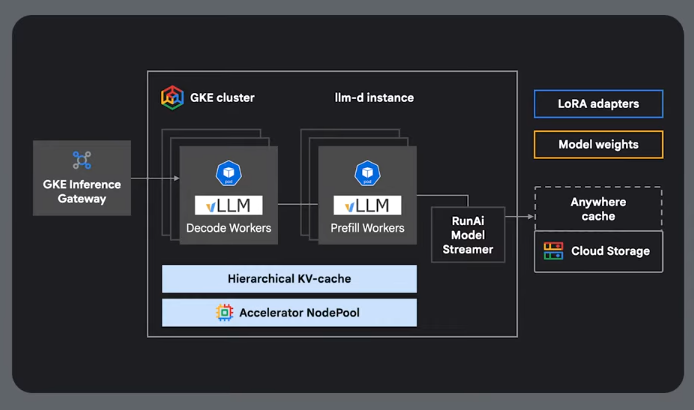Select the Decode Workers label

[228, 228]
